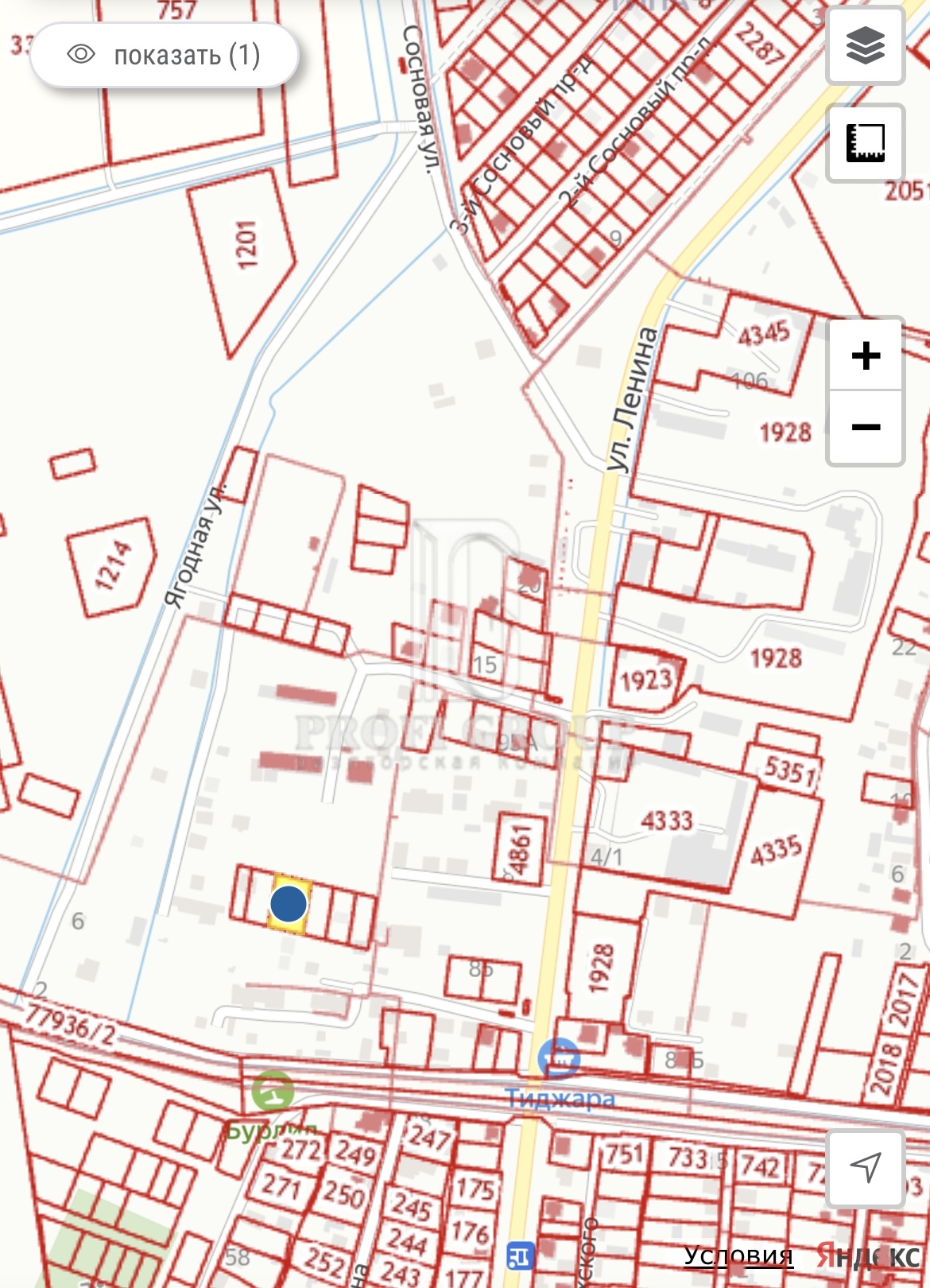Select land parcel 4345
The height and width of the screenshot is (1288, 930).
point(764,334)
